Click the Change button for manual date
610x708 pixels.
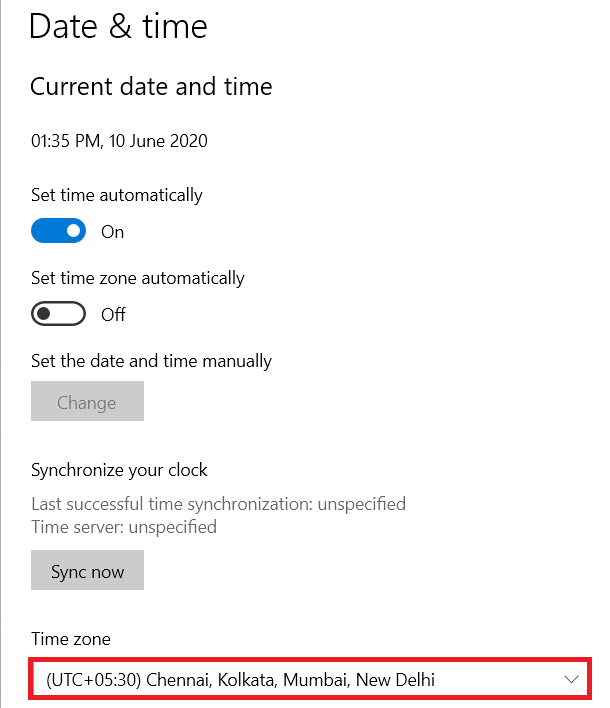pyautogui.click(x=87, y=403)
